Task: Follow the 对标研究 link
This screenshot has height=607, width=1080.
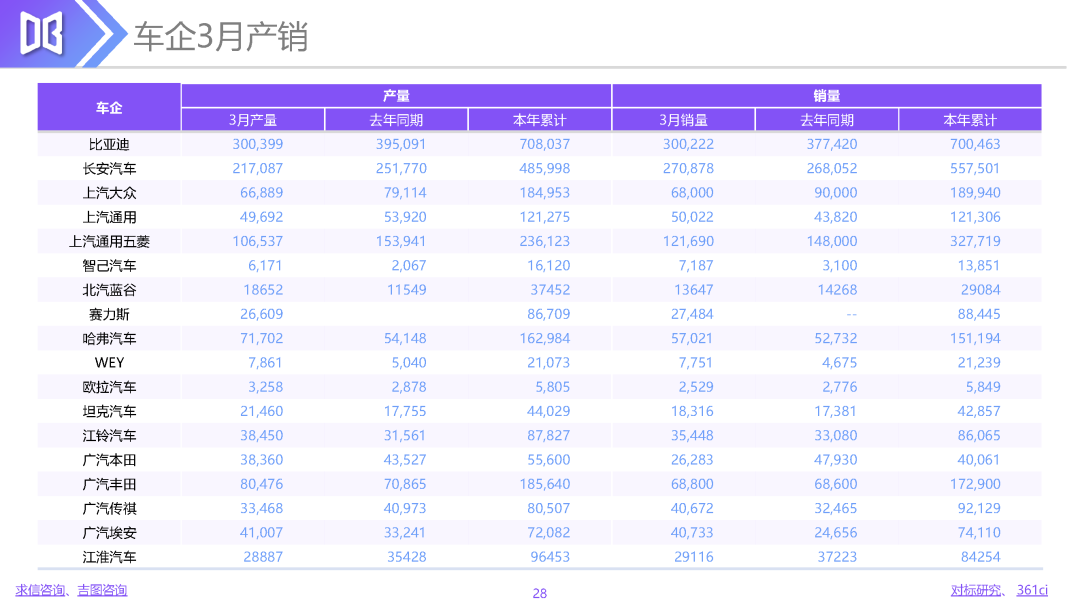Action: point(976,590)
